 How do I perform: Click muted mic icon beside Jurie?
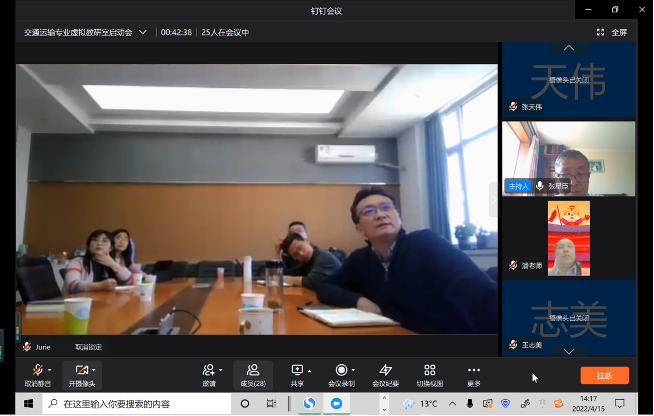[27, 347]
